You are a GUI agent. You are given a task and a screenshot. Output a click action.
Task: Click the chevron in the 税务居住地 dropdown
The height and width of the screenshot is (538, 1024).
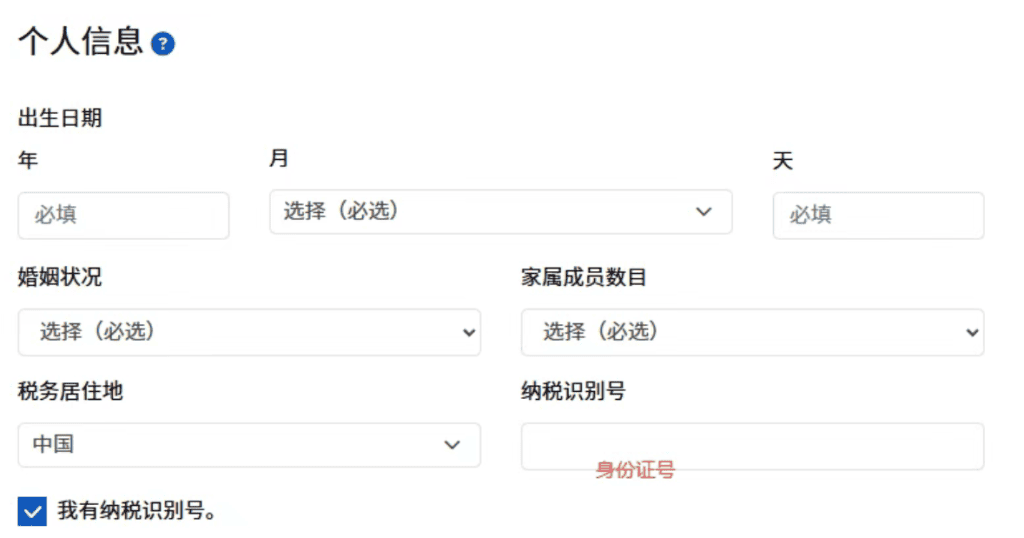[452, 445]
